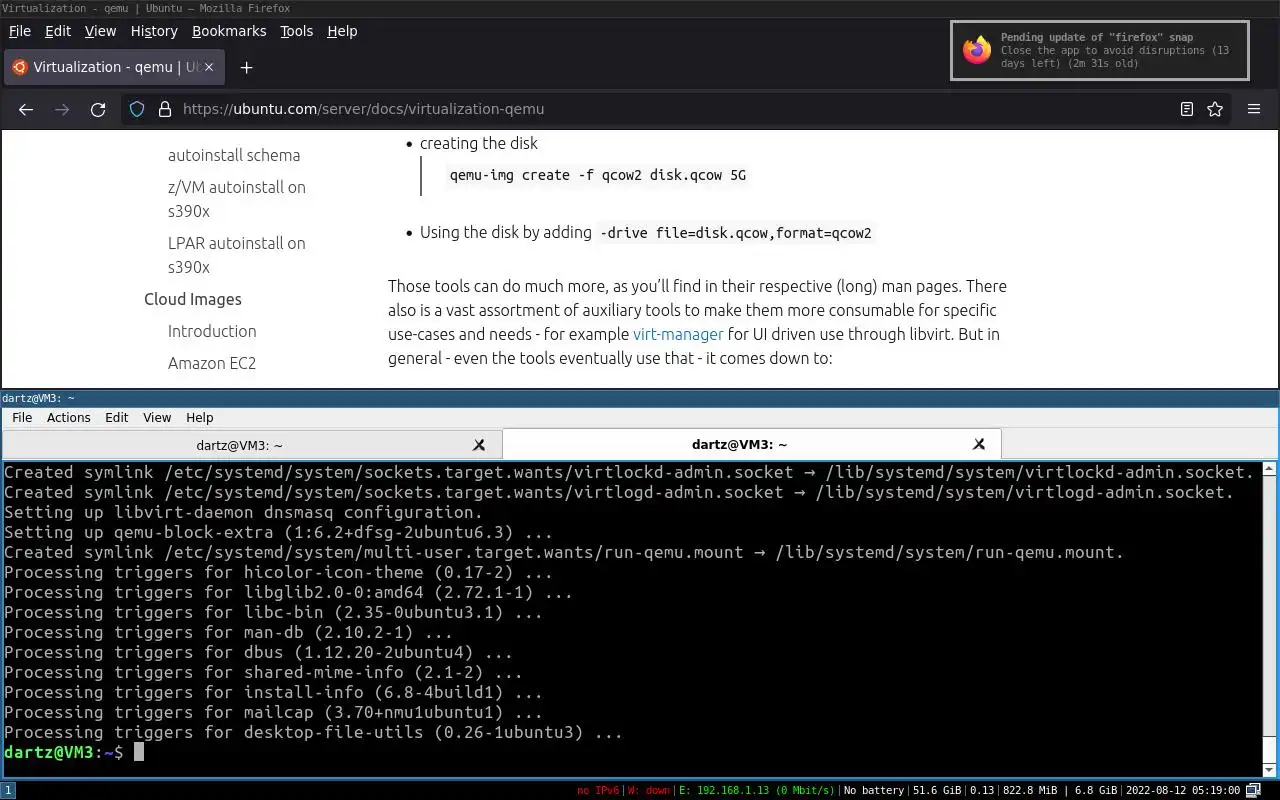Open the terminal Help menu
The width and height of the screenshot is (1280, 800).
coord(200,418)
